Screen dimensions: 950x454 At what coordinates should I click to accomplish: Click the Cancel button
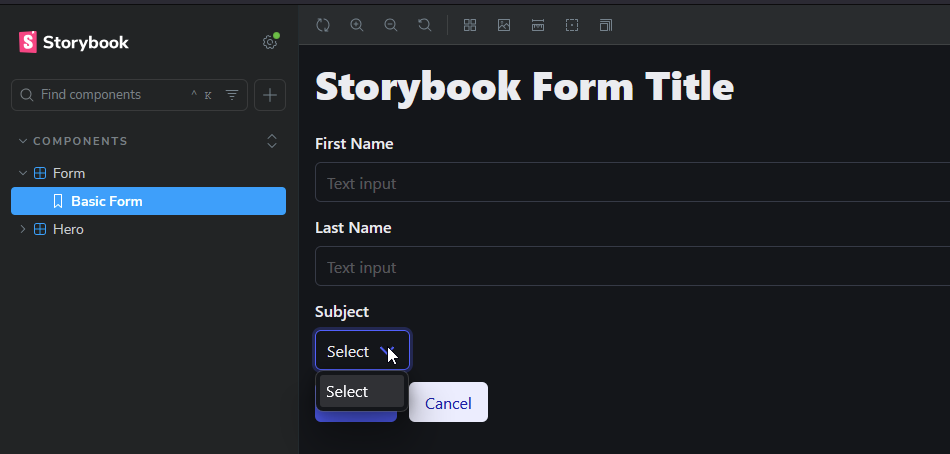(x=448, y=402)
